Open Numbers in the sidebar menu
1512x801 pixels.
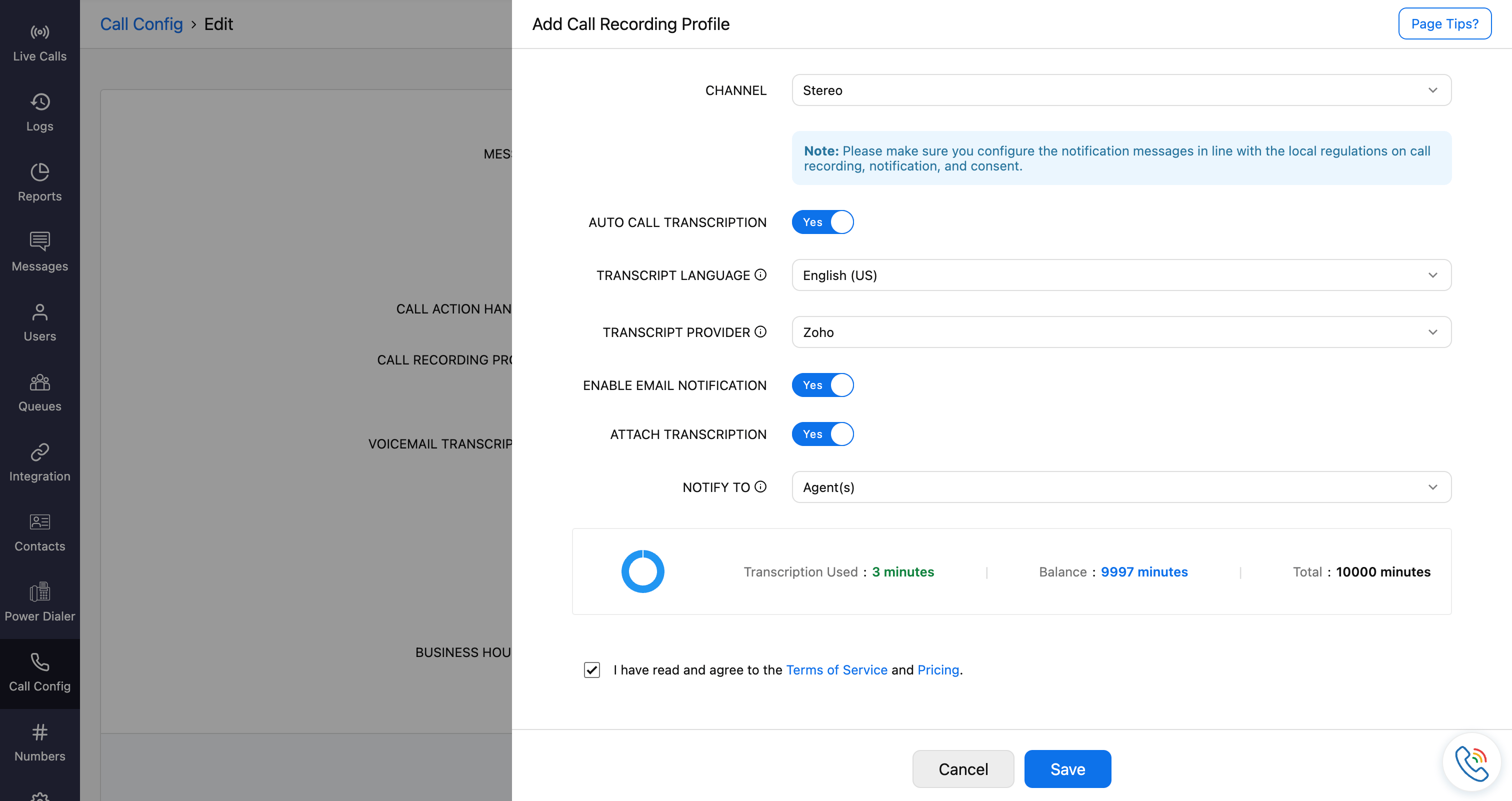click(39, 743)
